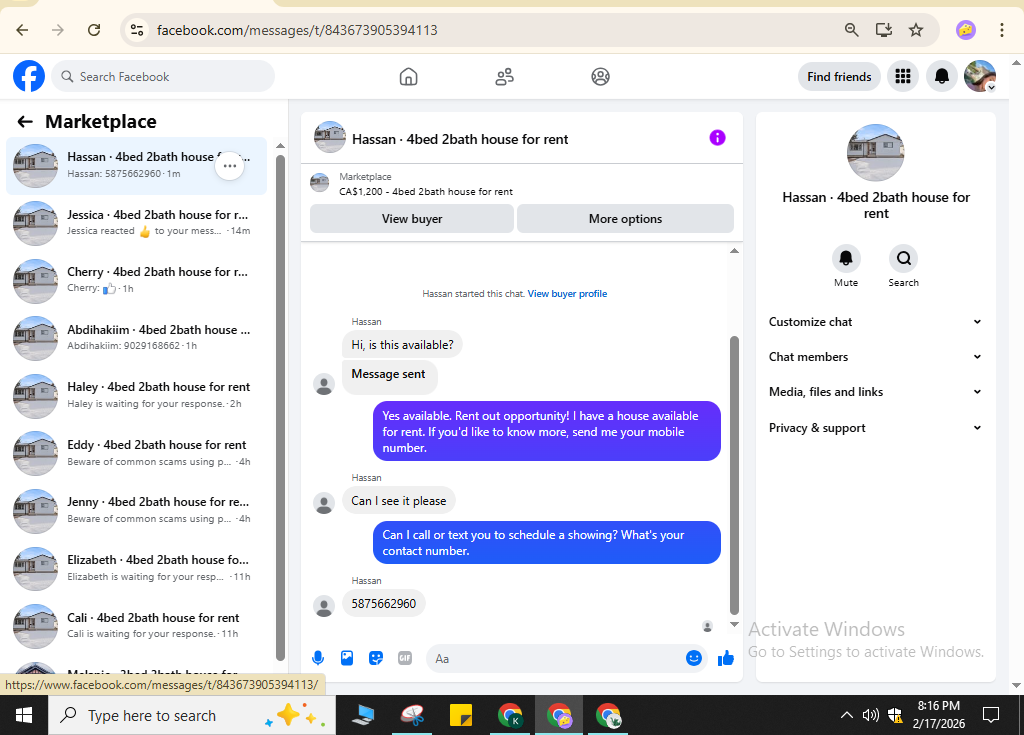The height and width of the screenshot is (735, 1024).
Task: Go back using the Marketplace arrow
Action: pyautogui.click(x=25, y=122)
